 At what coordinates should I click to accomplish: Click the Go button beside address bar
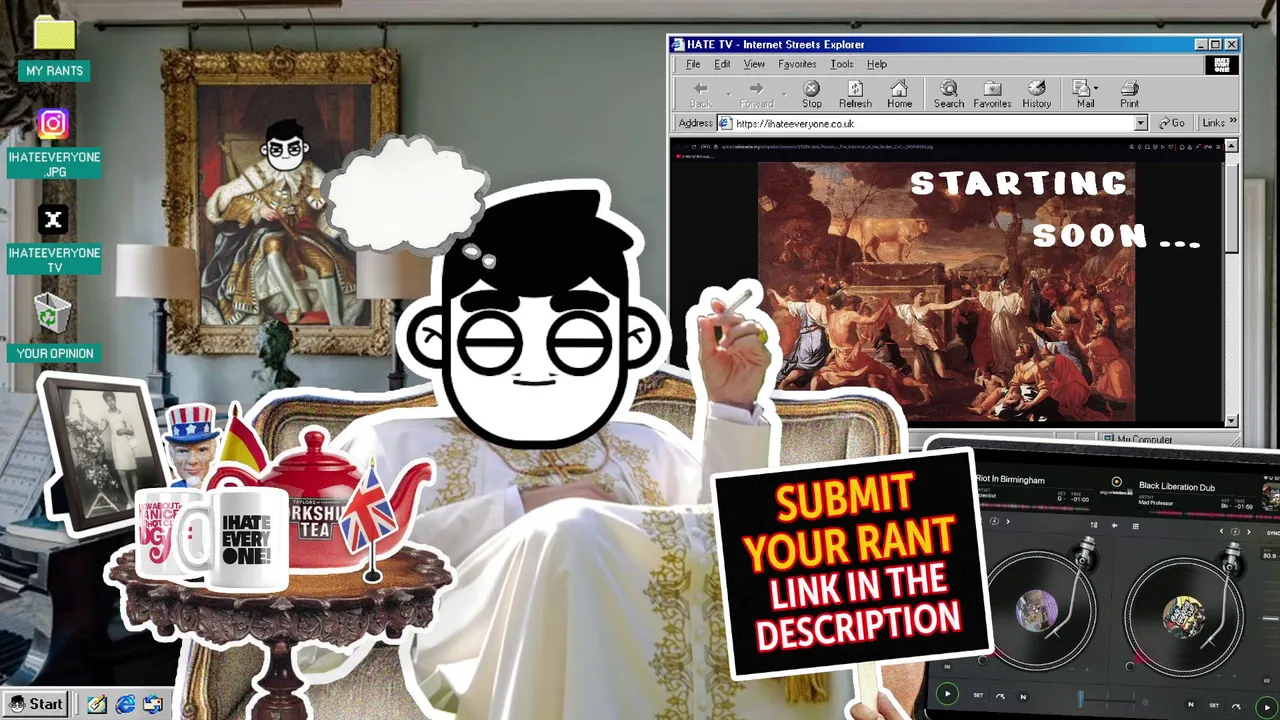[x=1172, y=123]
